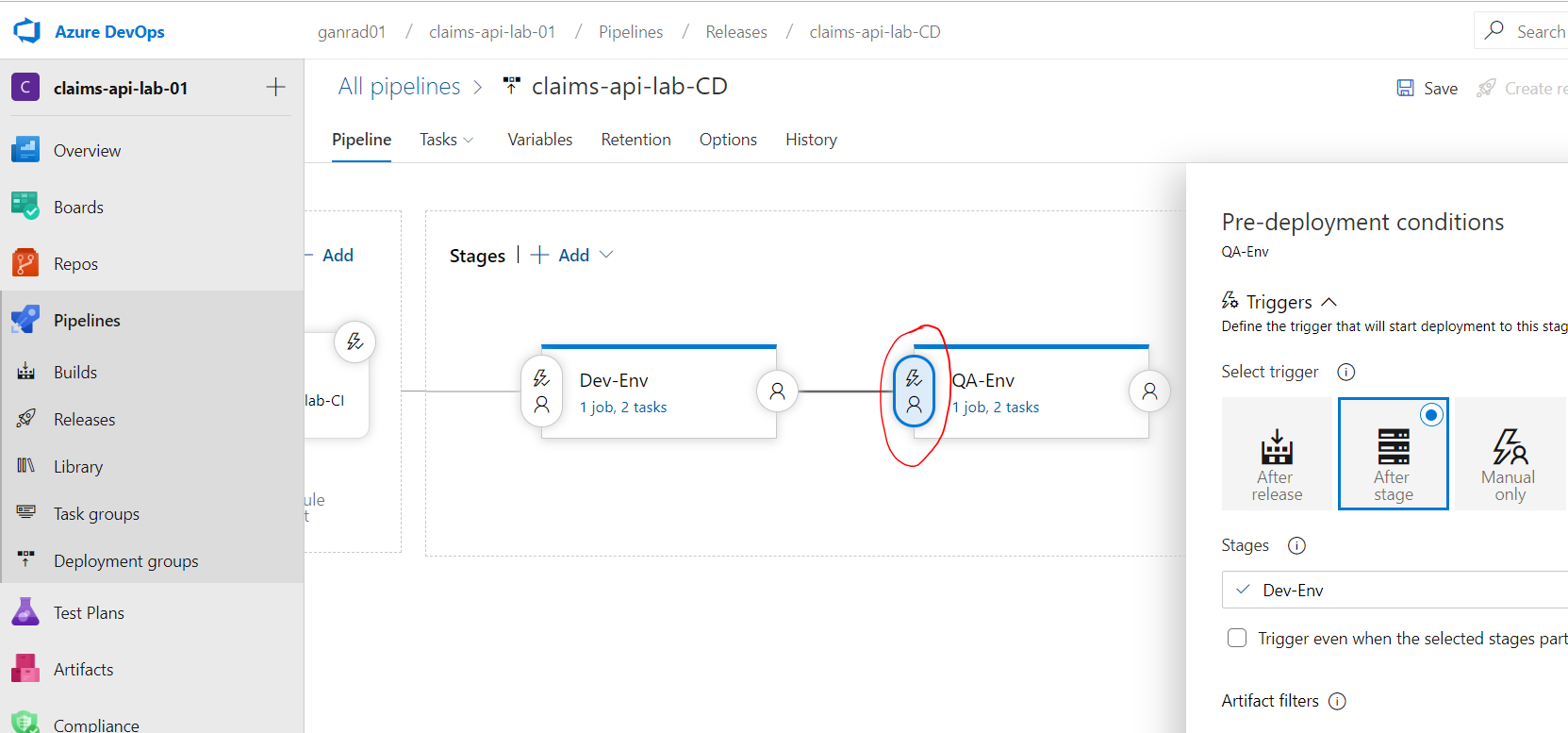Open the Artifacts sidebar icon
This screenshot has height=733, width=1568.
click(25, 669)
